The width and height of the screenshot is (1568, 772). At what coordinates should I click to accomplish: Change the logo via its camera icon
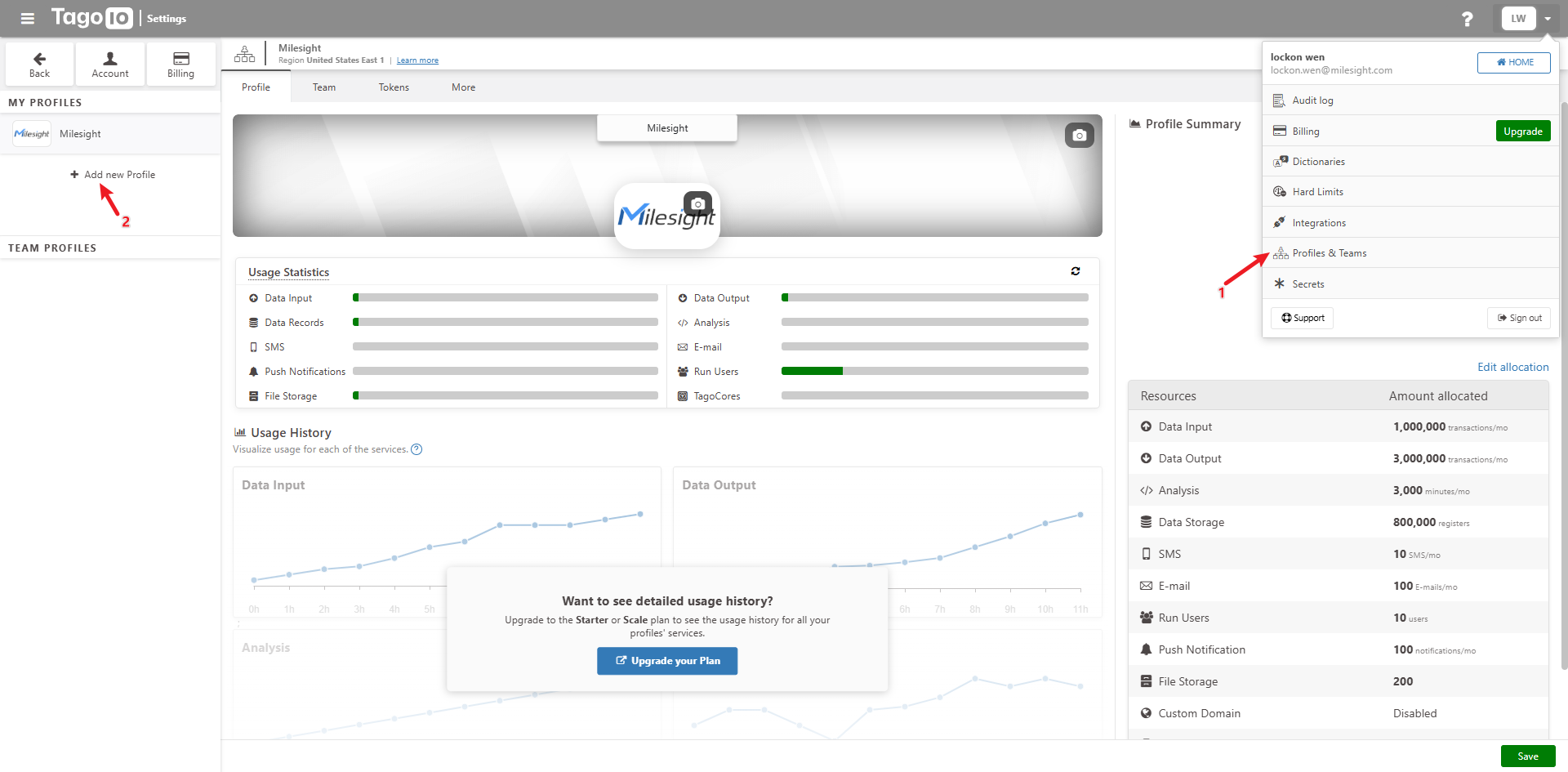pyautogui.click(x=697, y=203)
